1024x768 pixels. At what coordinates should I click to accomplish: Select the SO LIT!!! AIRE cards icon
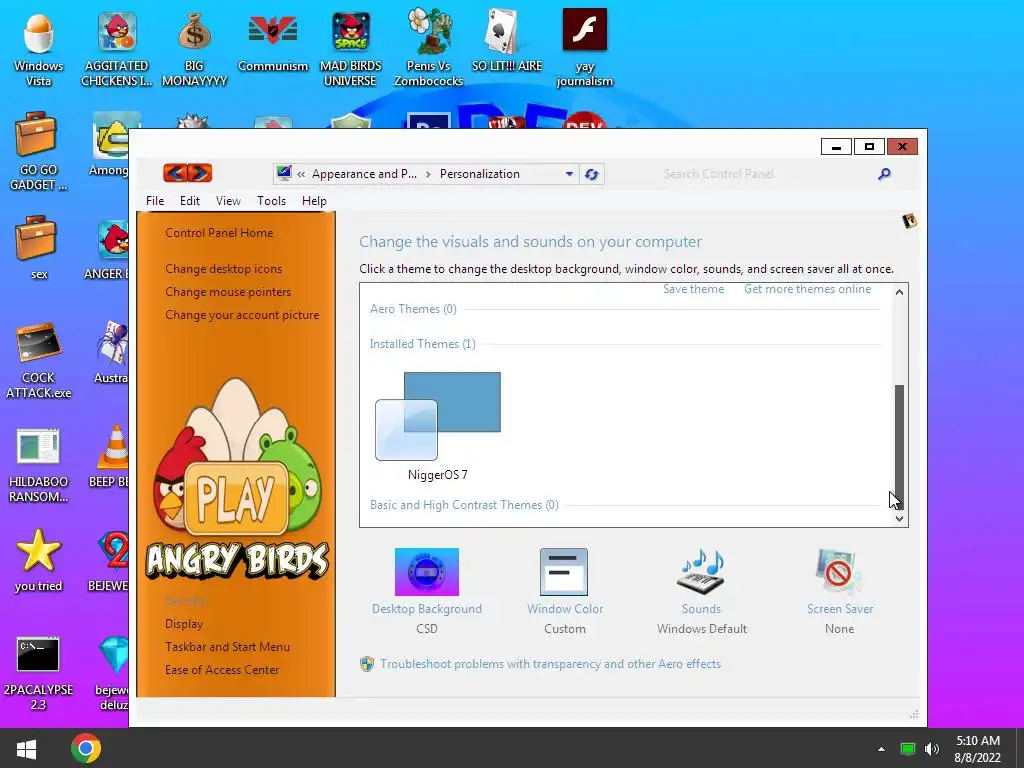(x=507, y=41)
